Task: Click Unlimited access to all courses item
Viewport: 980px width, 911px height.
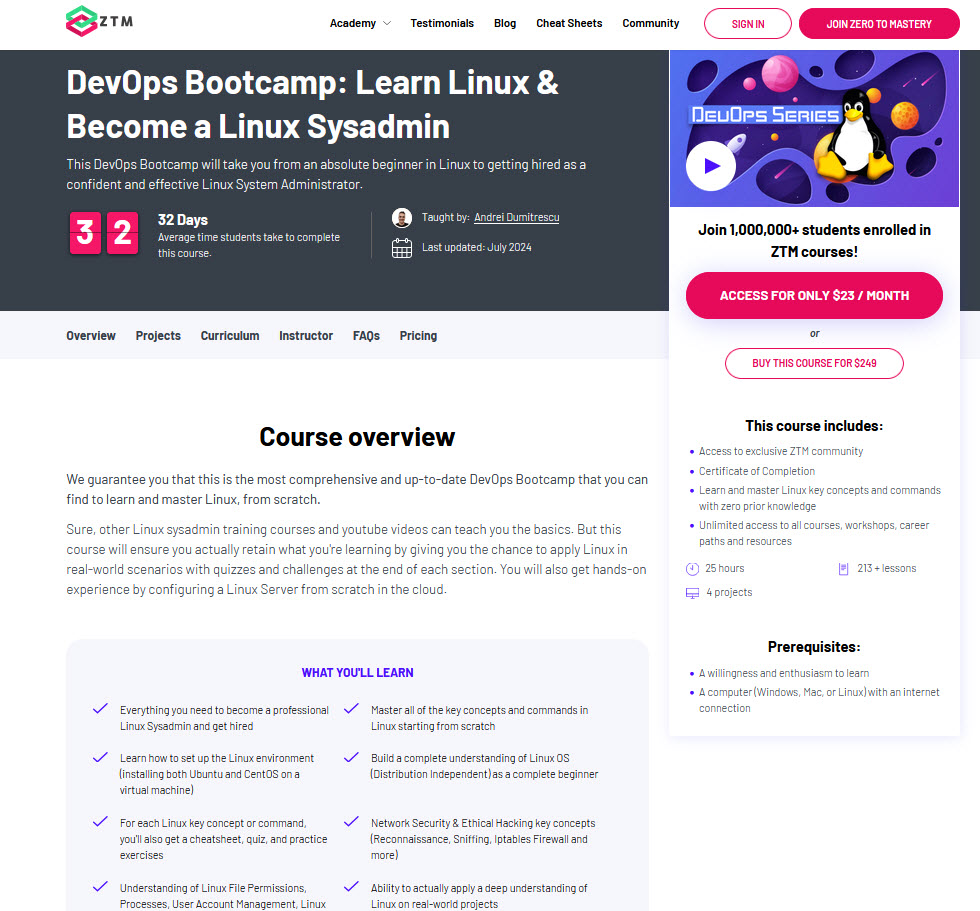Action: click(x=814, y=533)
